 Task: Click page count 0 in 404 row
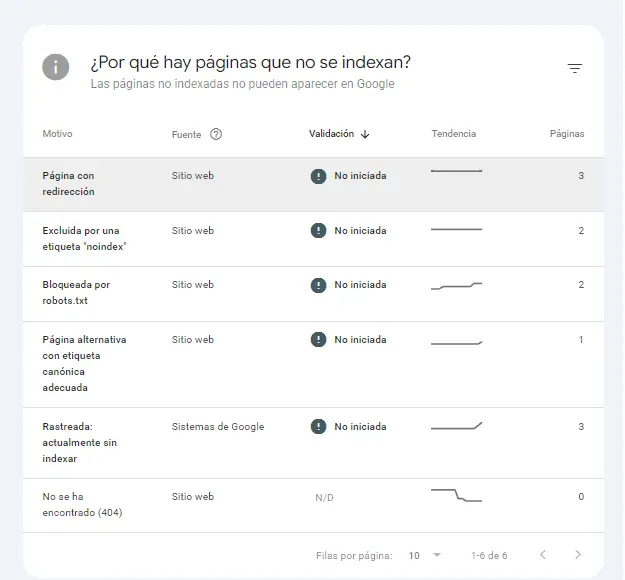click(x=581, y=497)
